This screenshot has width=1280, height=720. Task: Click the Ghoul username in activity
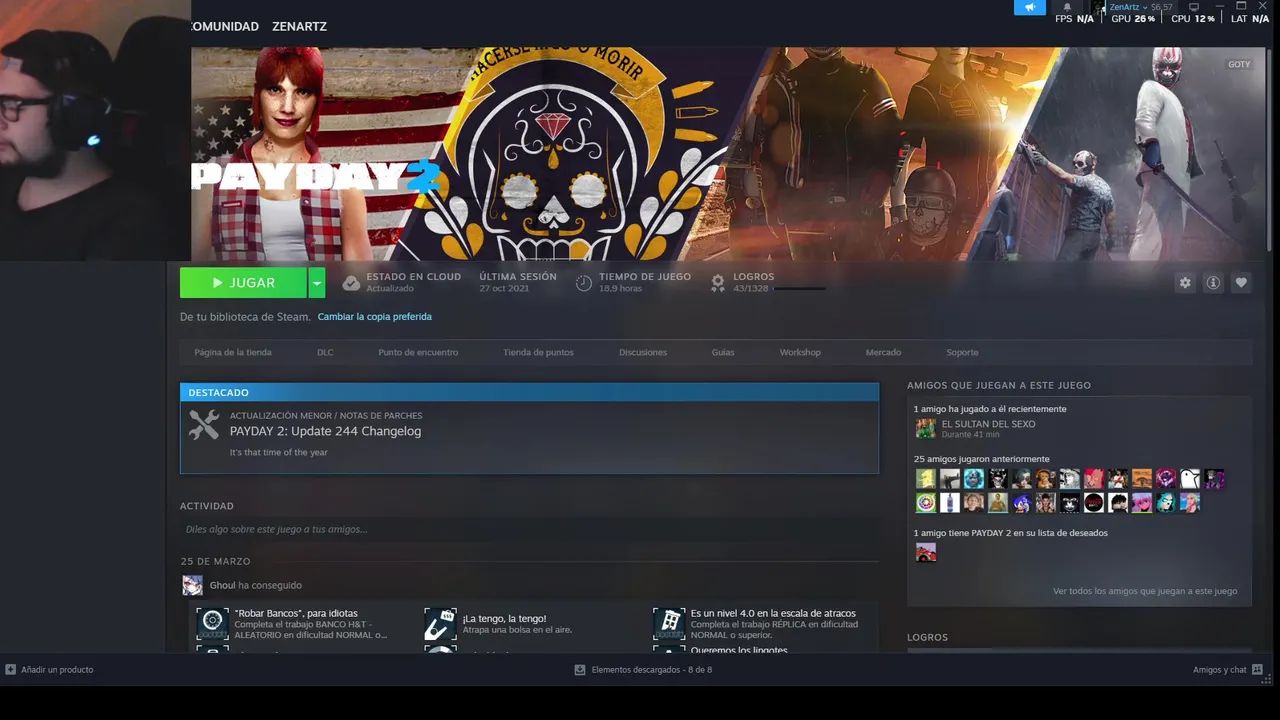point(222,585)
